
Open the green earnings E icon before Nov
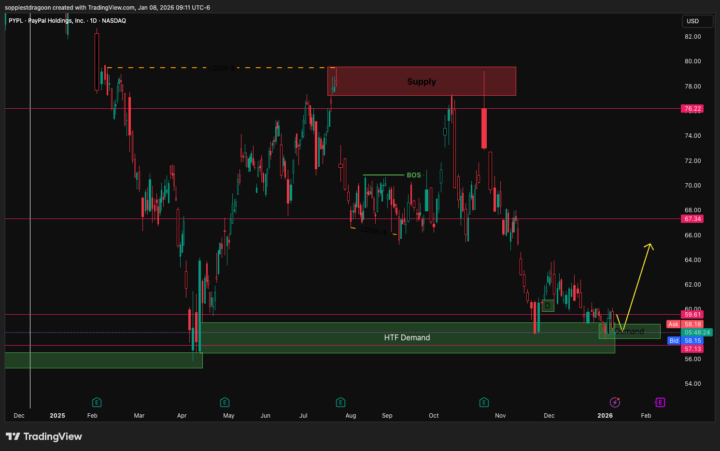(484, 403)
